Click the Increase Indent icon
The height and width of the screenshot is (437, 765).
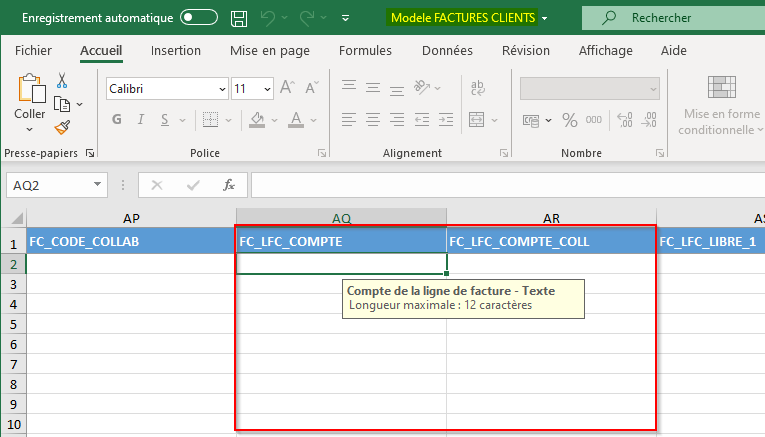click(x=446, y=119)
